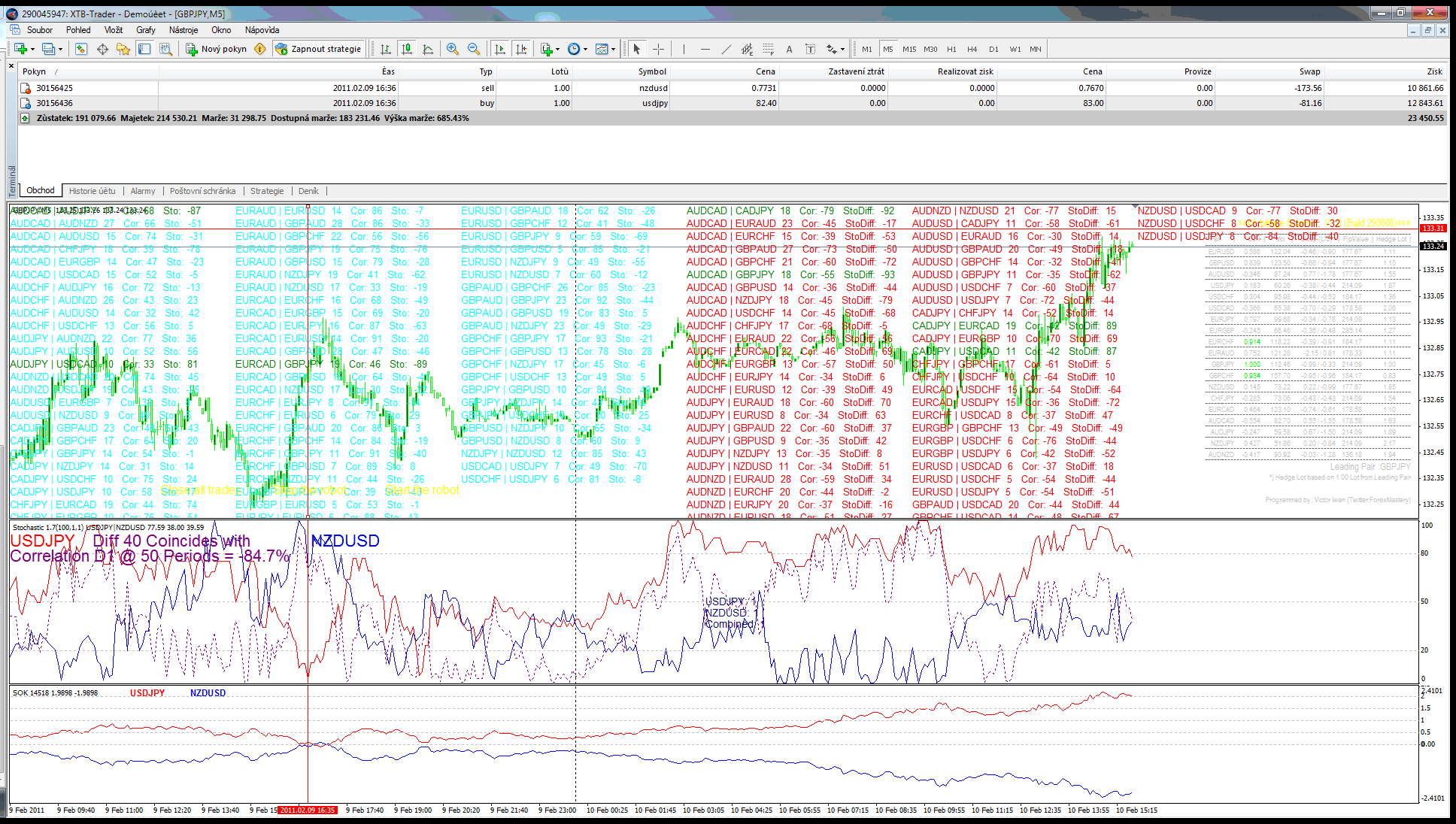Switch timeframe to M30
This screenshot has width=1456, height=824.
click(x=930, y=49)
